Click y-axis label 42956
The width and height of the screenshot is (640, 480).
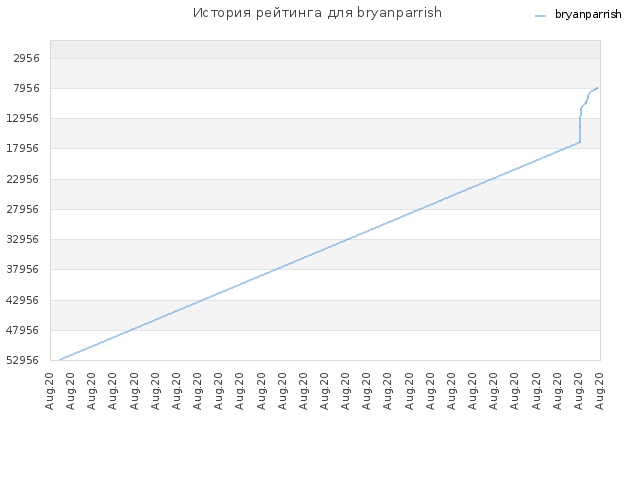pyautogui.click(x=23, y=300)
